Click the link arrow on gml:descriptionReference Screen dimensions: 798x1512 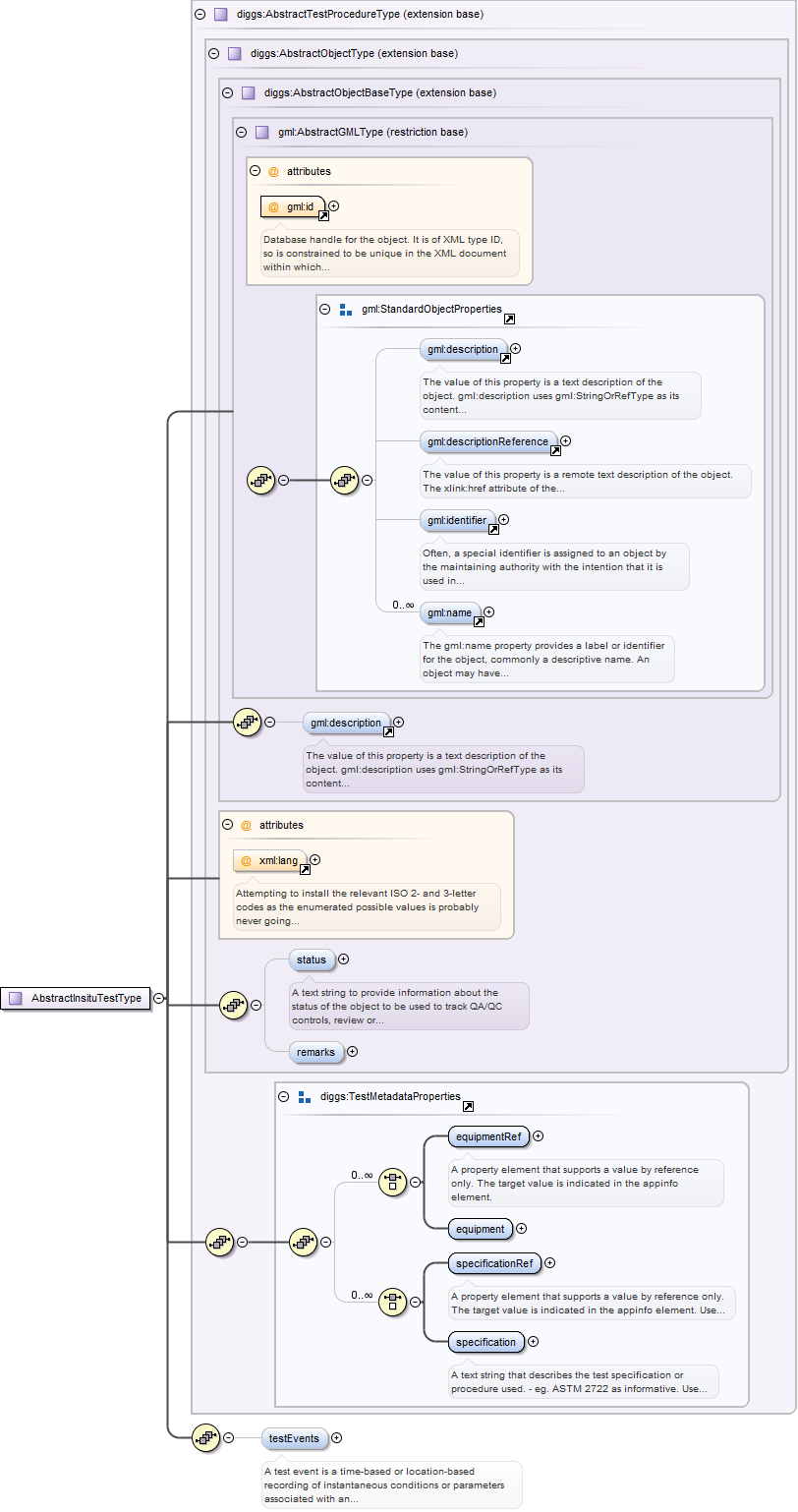(555, 450)
